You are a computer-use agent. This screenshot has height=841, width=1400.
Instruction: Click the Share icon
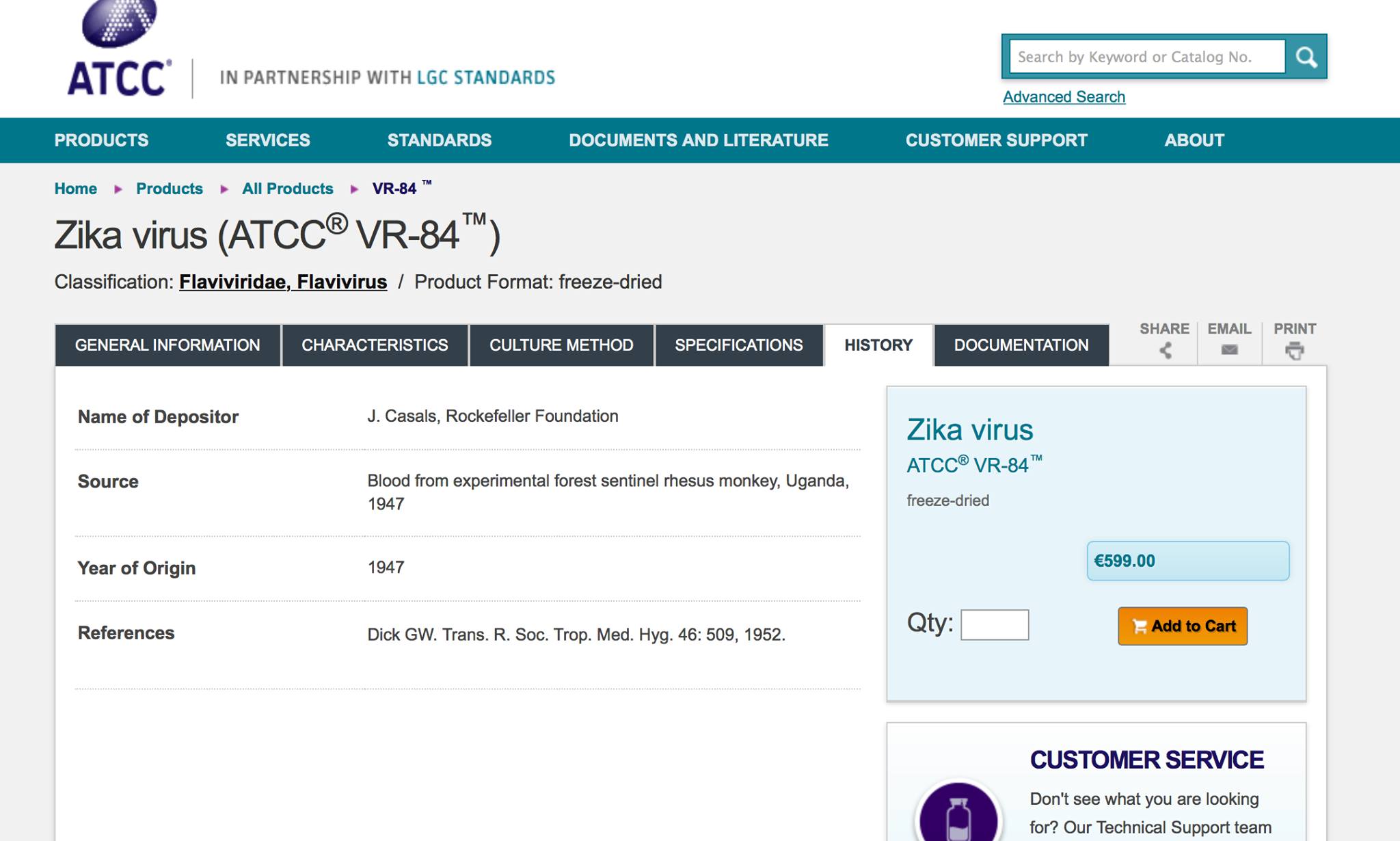coord(1165,350)
